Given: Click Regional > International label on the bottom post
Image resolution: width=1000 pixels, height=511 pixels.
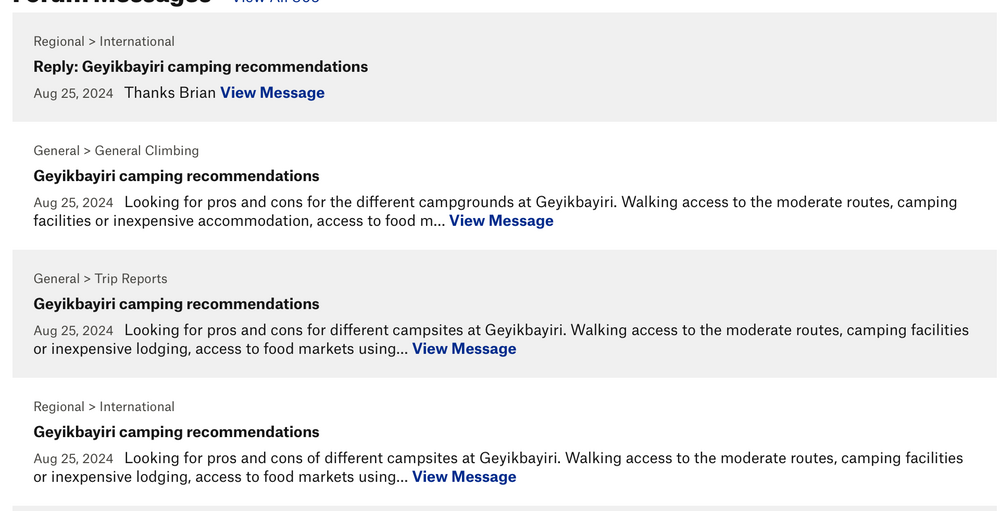Looking at the screenshot, I should coord(104,407).
